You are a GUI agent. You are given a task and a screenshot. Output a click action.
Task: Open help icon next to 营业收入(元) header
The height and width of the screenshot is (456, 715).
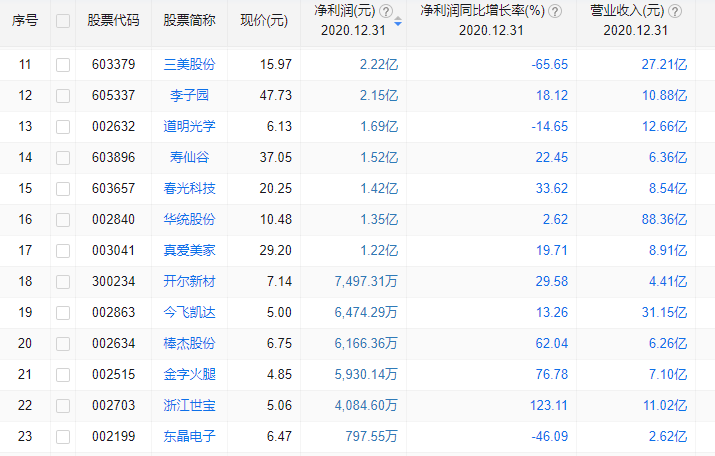pos(674,11)
